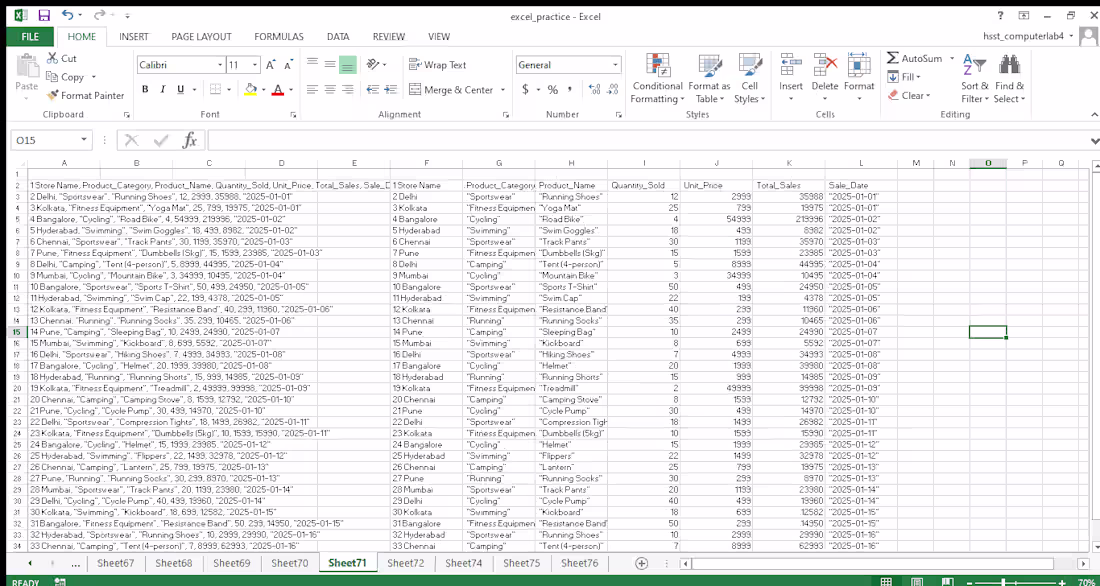Click the Insert Function fx icon
Image resolution: width=1100 pixels, height=586 pixels.
click(x=189, y=140)
